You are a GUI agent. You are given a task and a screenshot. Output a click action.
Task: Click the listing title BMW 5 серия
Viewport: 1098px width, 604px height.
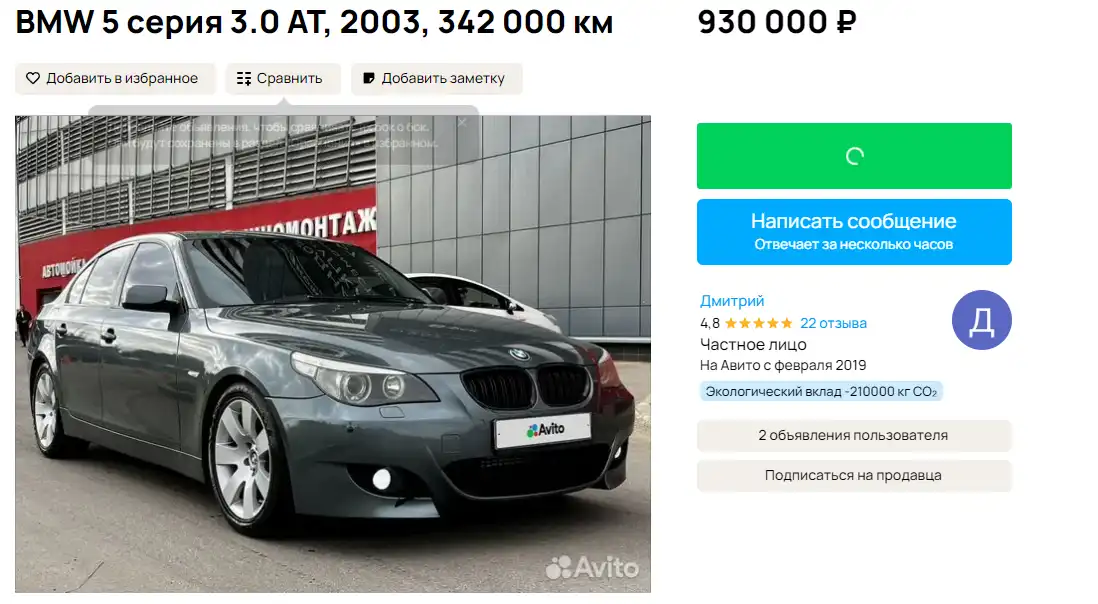[x=314, y=22]
